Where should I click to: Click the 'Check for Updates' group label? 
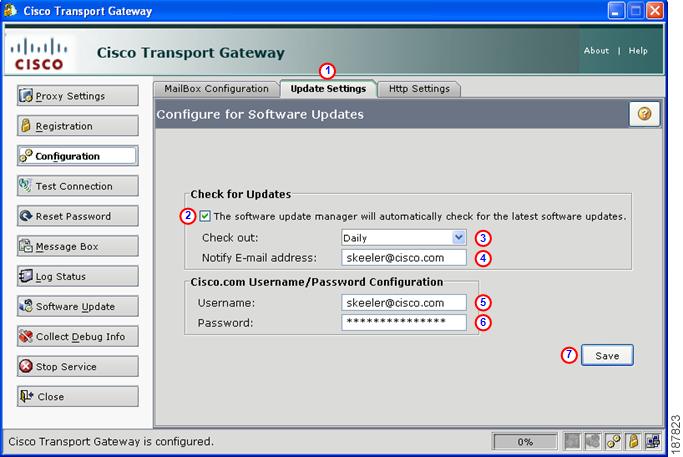pos(240,194)
